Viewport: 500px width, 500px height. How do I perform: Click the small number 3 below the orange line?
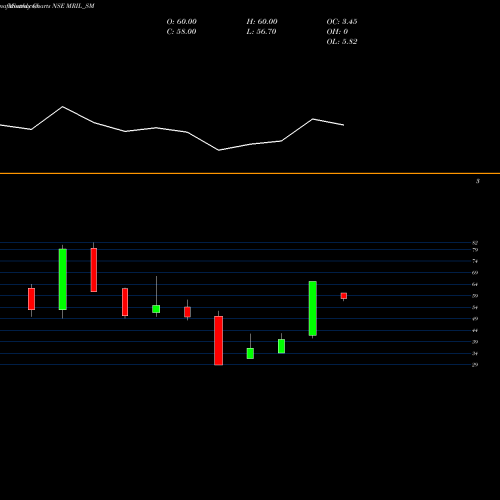click(478, 181)
